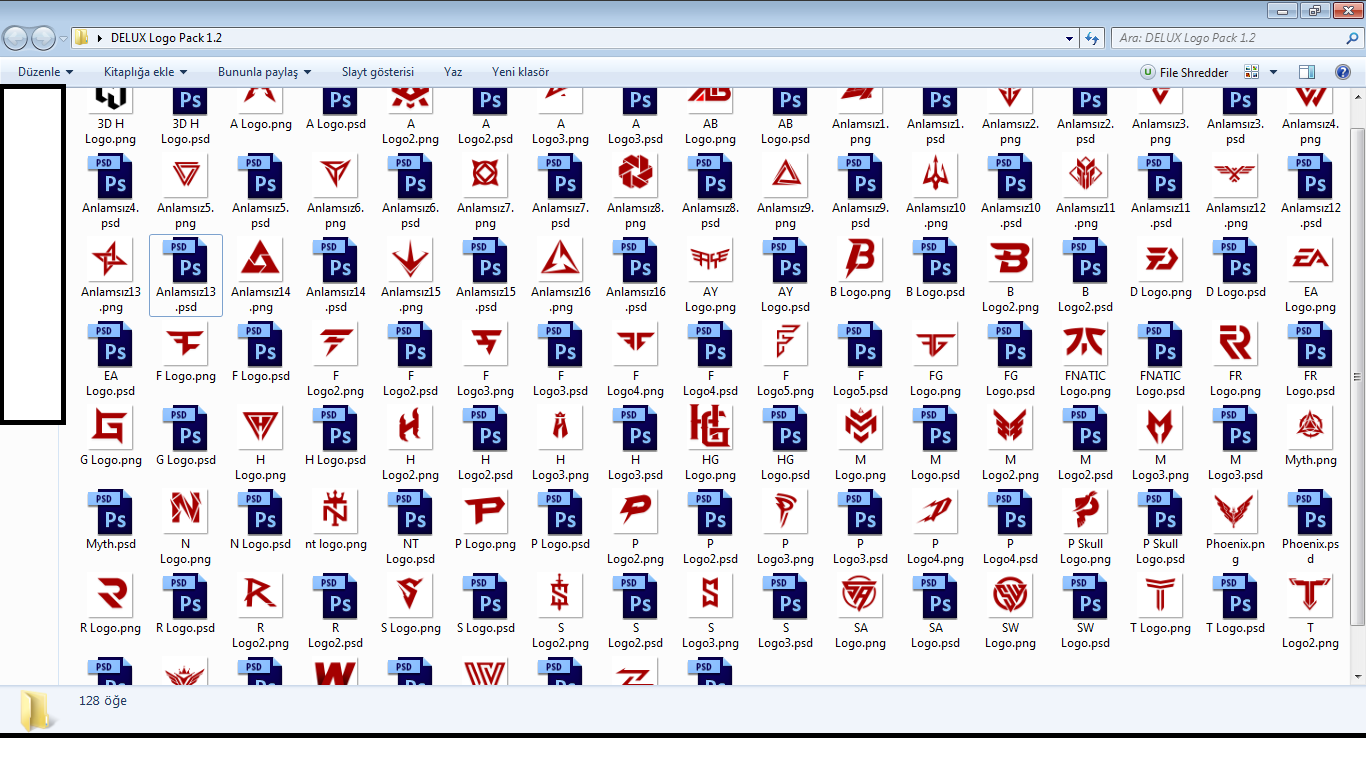Open the recent locations dropdown arrow

coord(63,38)
